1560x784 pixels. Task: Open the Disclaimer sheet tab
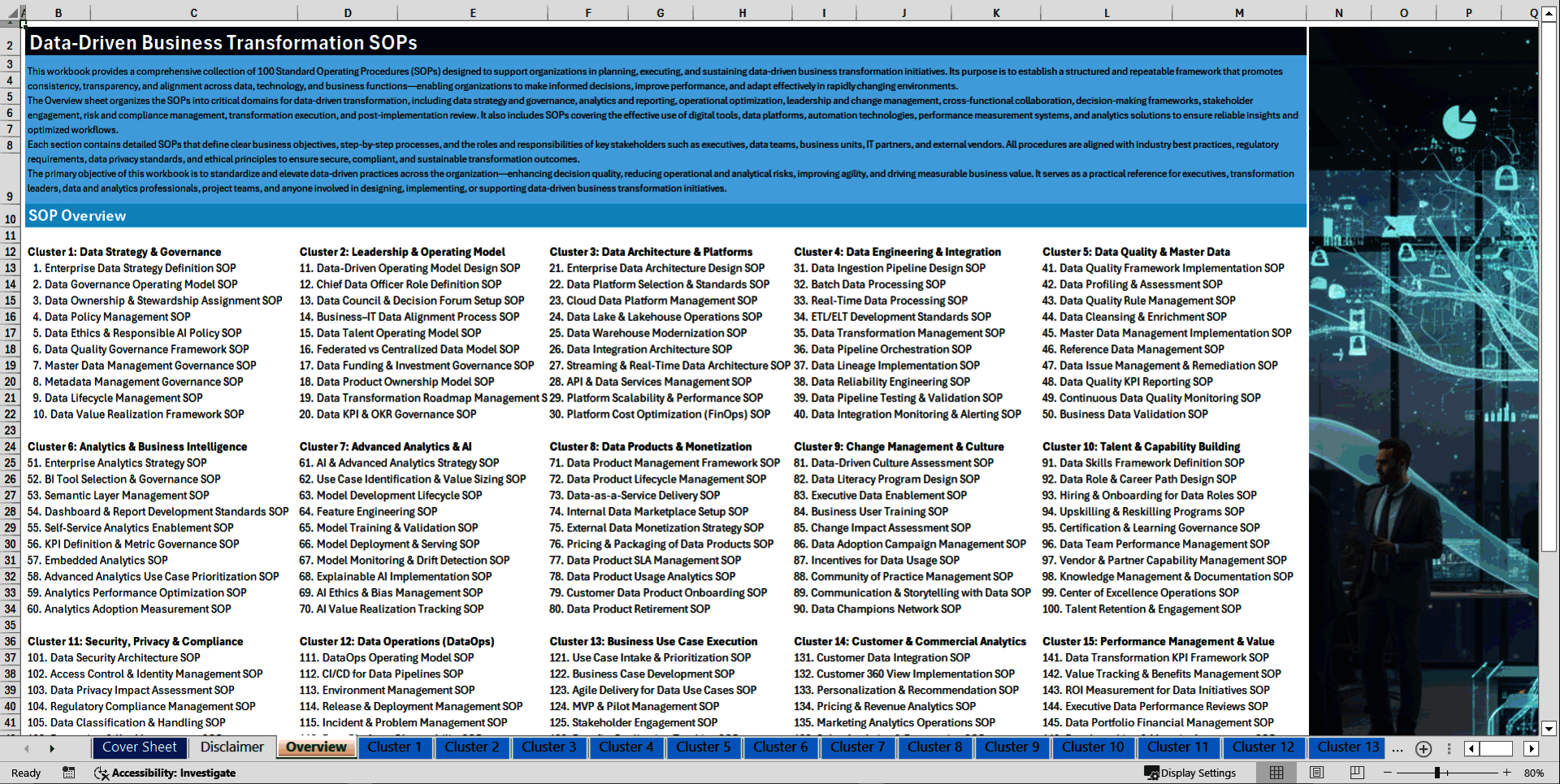(x=232, y=747)
